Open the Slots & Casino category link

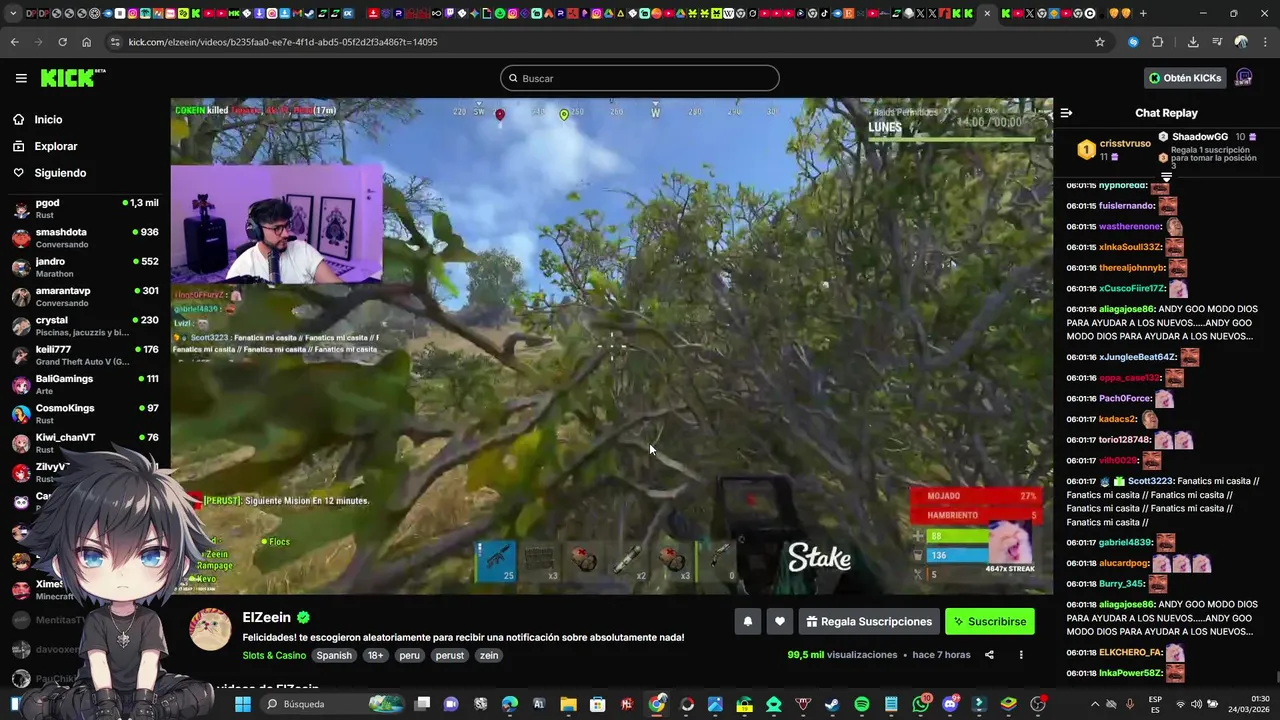(x=274, y=656)
